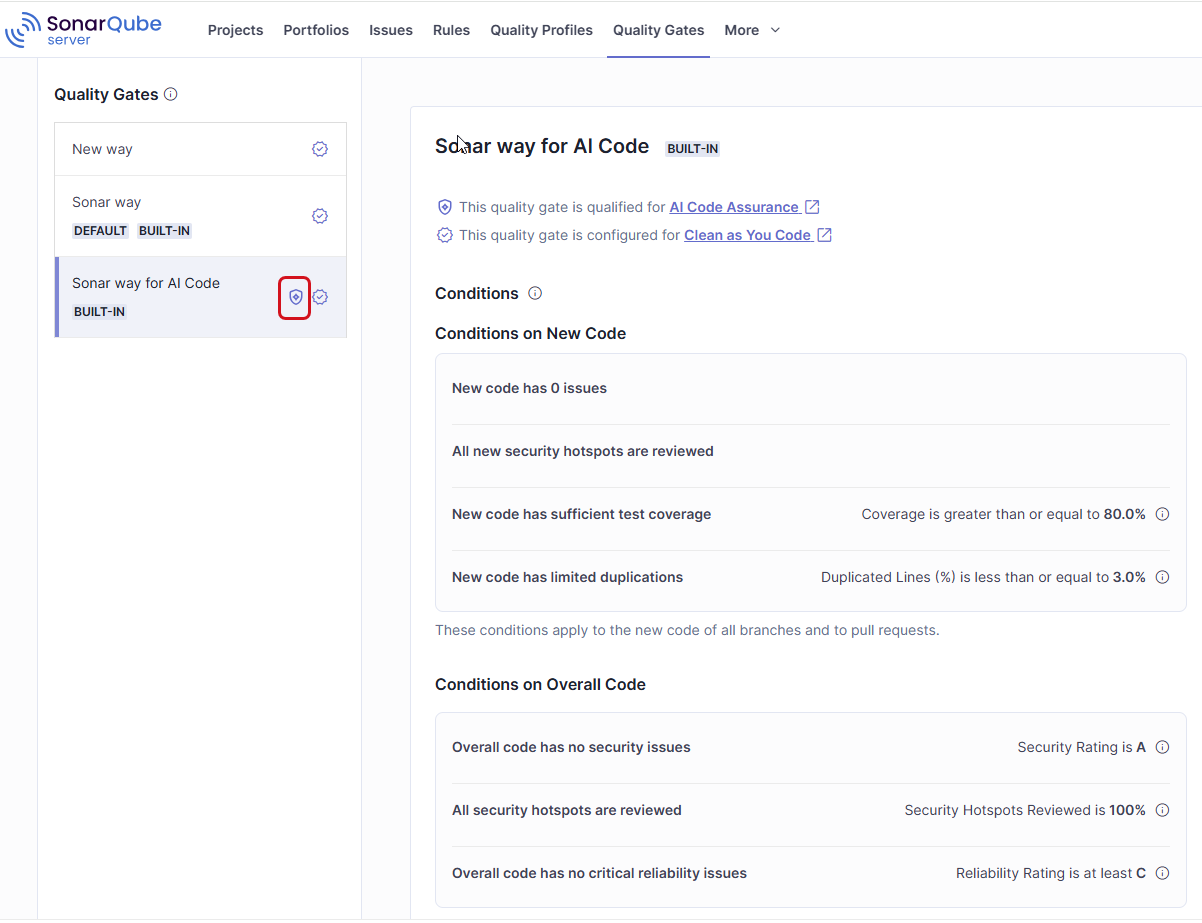This screenshot has height=923, width=1202.
Task: Click the info icon for the Reliability Rating condition
Action: click(x=1162, y=873)
